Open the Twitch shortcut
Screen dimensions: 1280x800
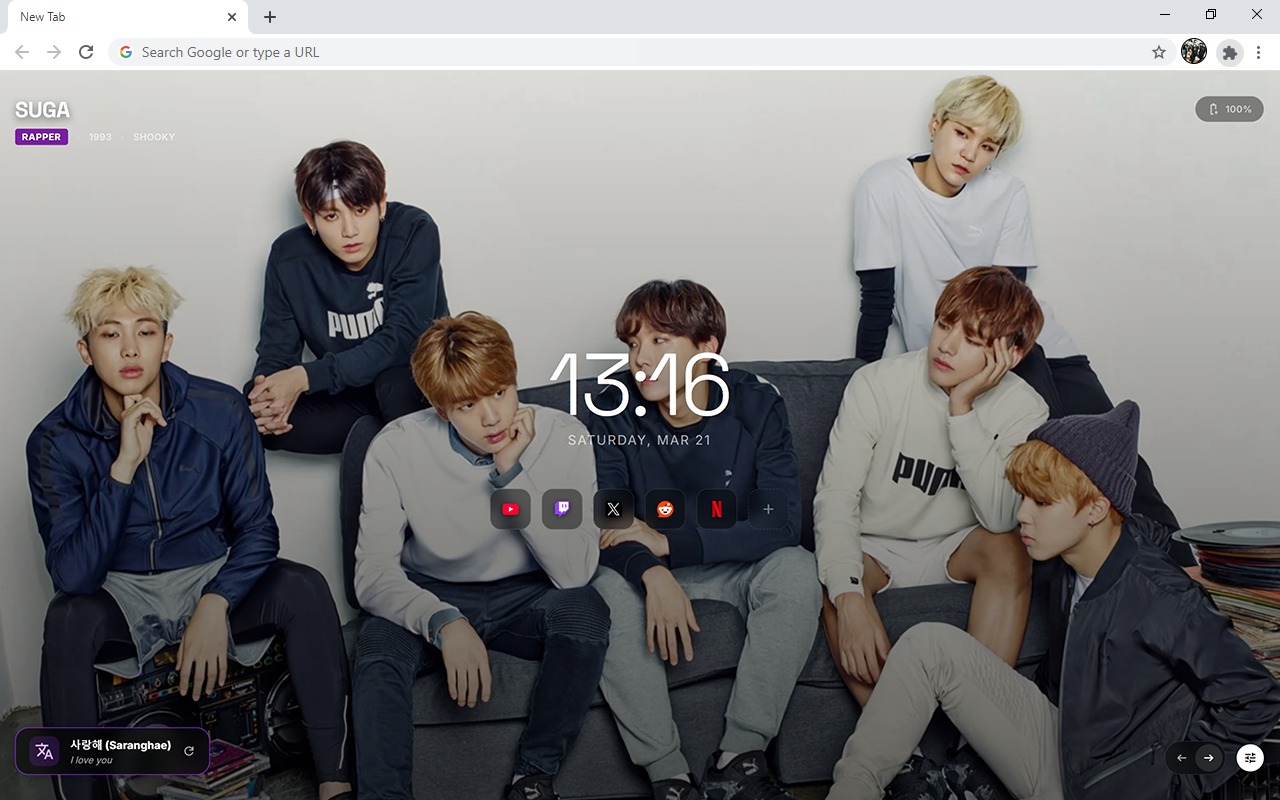[562, 509]
